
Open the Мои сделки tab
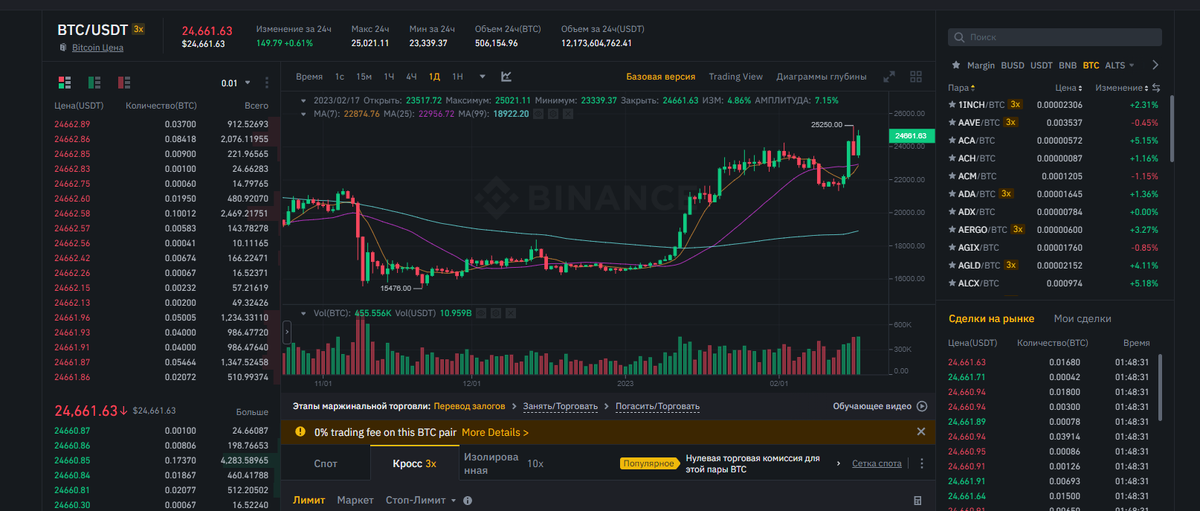pyautogui.click(x=1082, y=319)
